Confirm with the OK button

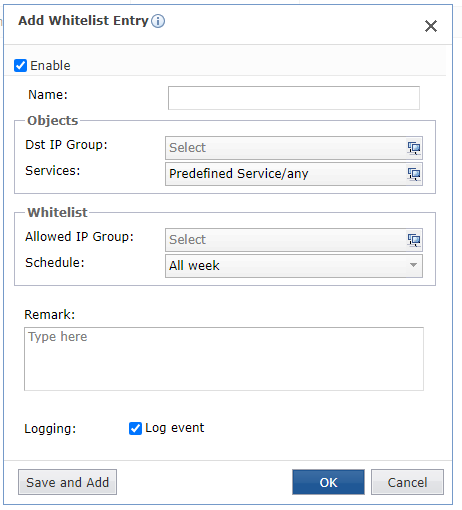[x=328, y=482]
